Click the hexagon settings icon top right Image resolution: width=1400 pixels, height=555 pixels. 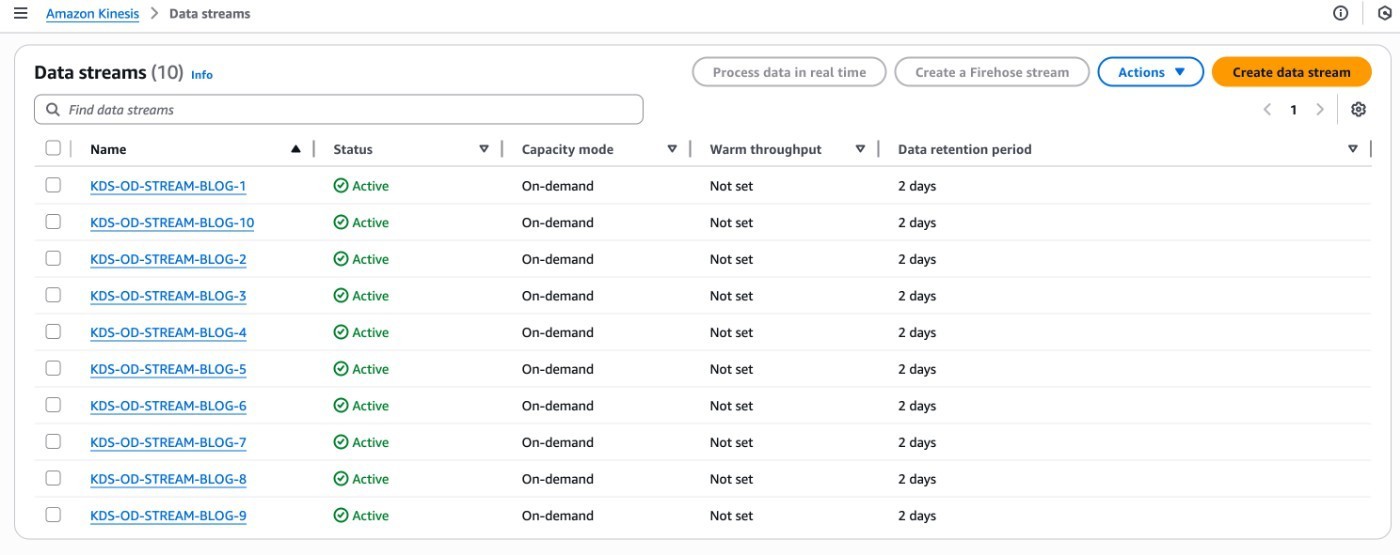[1385, 13]
